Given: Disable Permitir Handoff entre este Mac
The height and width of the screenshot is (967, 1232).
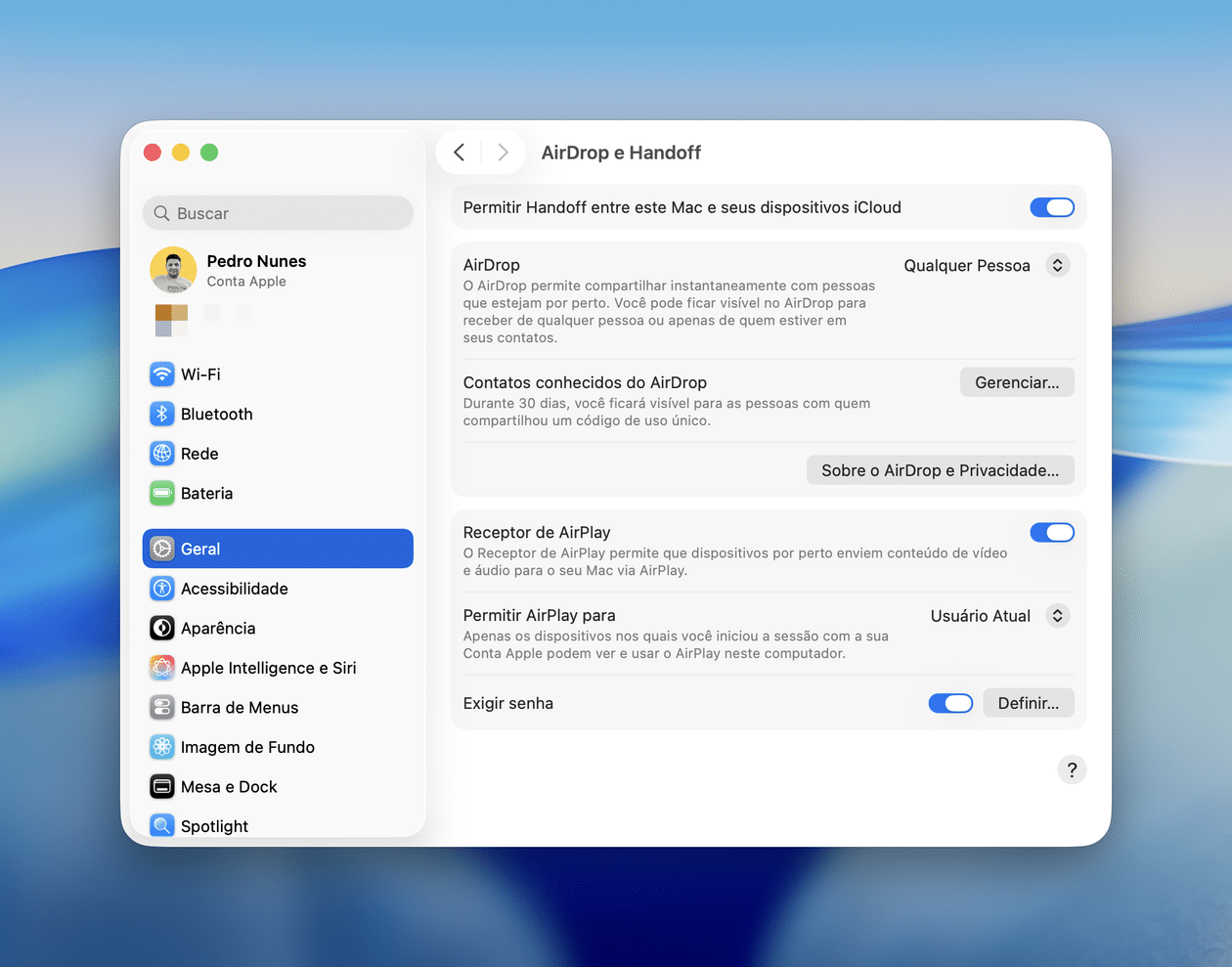Looking at the screenshot, I should (1052, 207).
